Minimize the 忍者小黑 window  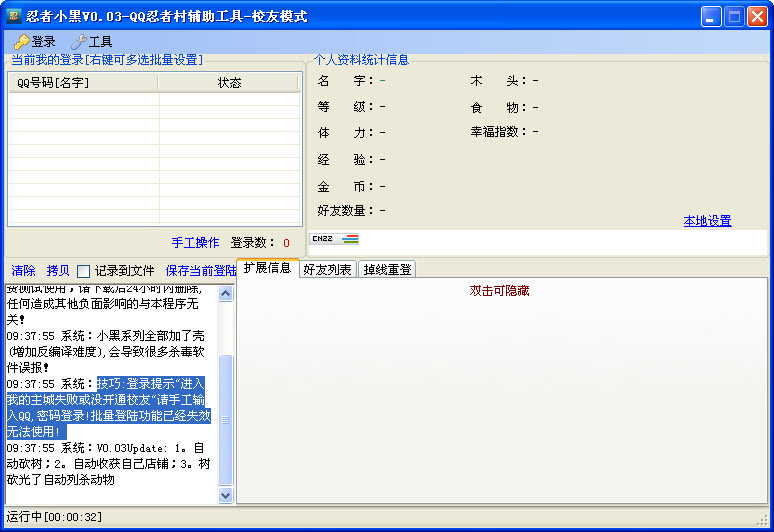[x=711, y=17]
